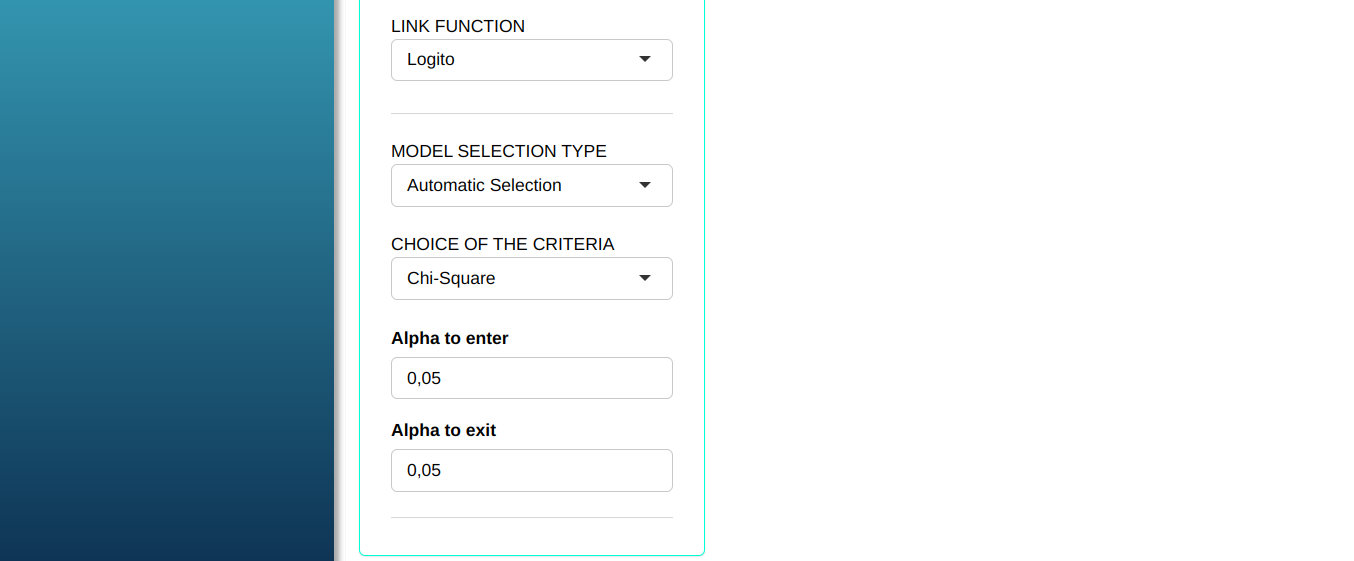Click the MODEL SELECTION TYPE heading label
Image resolution: width=1354 pixels, height=561 pixels.
point(499,152)
